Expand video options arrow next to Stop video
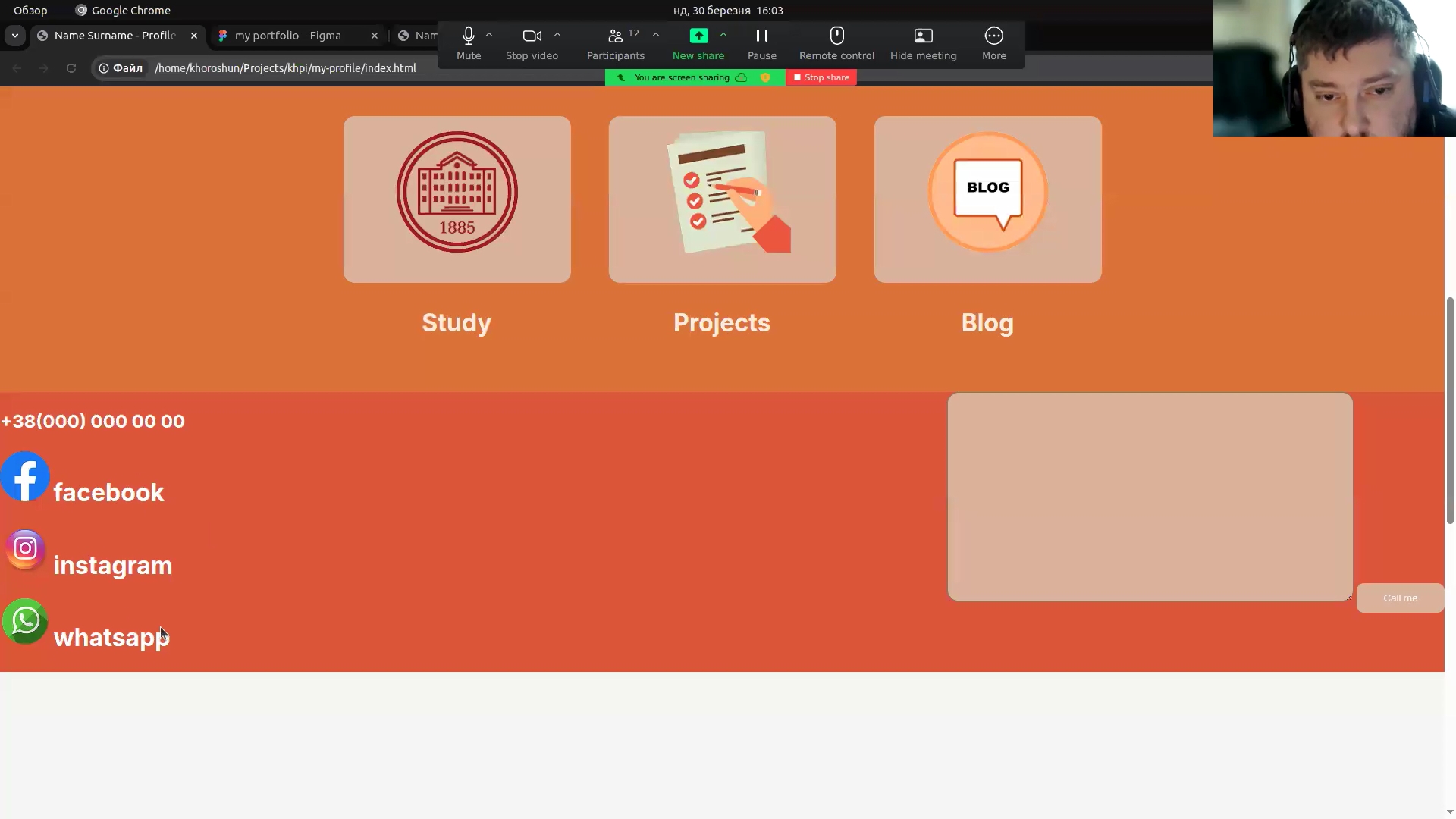Image resolution: width=1456 pixels, height=819 pixels. tap(557, 35)
